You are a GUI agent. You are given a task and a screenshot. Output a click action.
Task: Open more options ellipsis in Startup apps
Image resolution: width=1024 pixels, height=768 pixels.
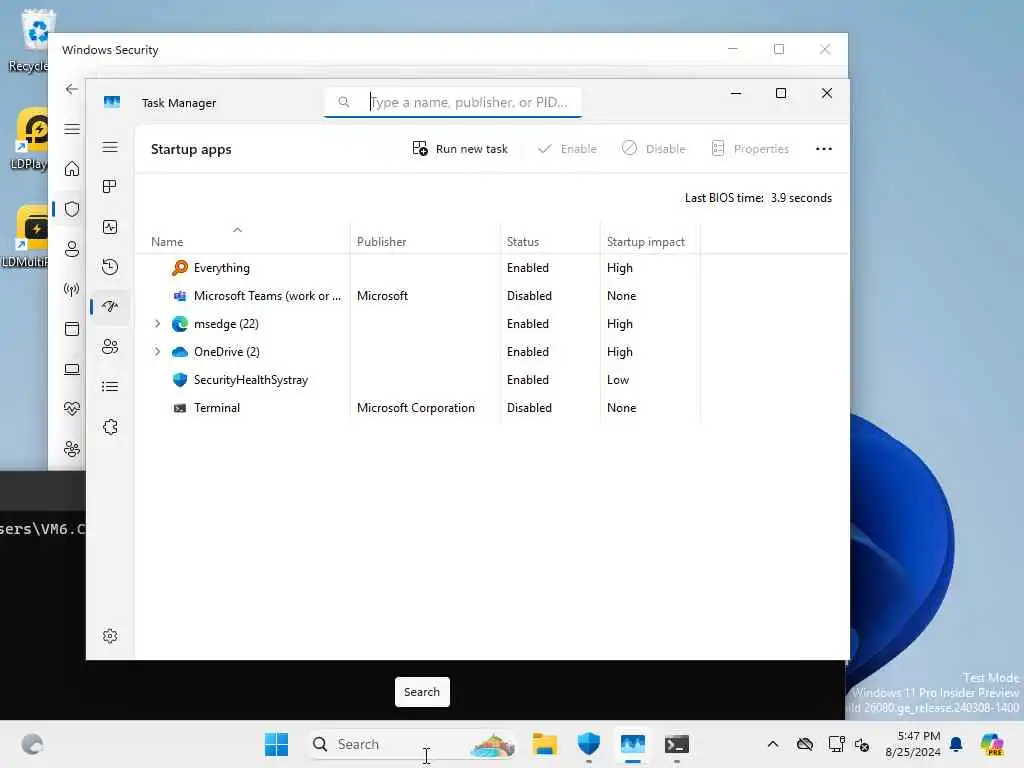[824, 149]
